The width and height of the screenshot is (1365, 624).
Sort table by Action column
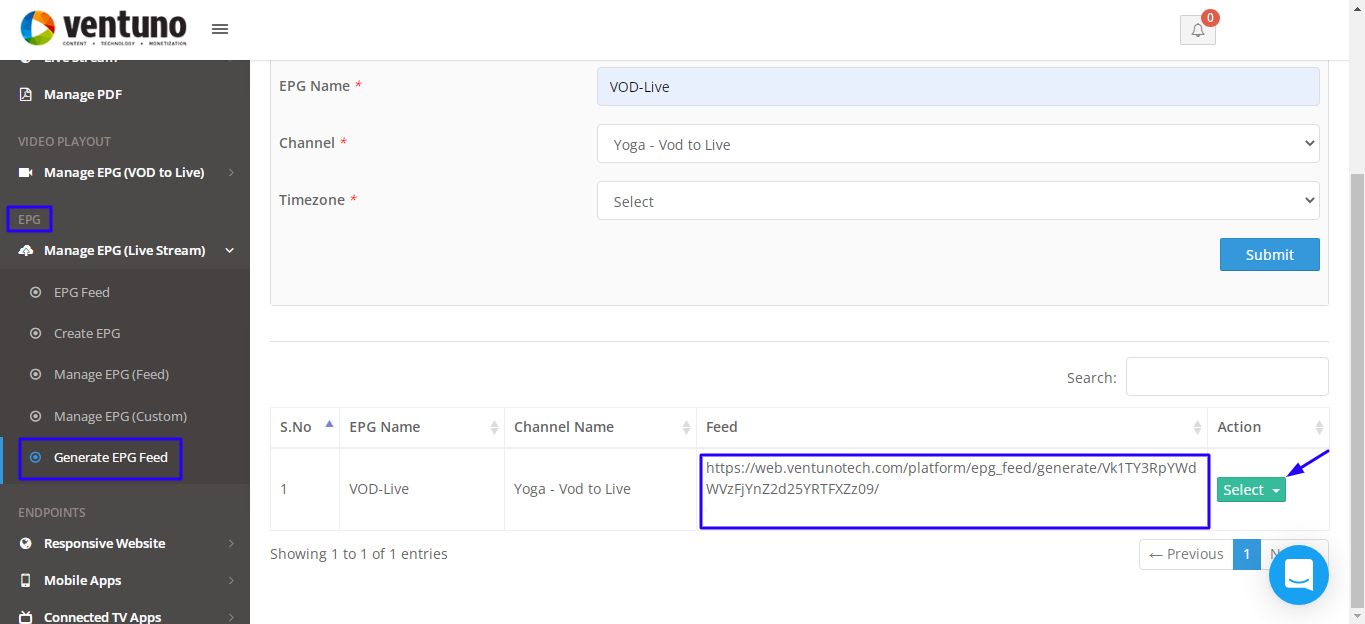point(1319,427)
